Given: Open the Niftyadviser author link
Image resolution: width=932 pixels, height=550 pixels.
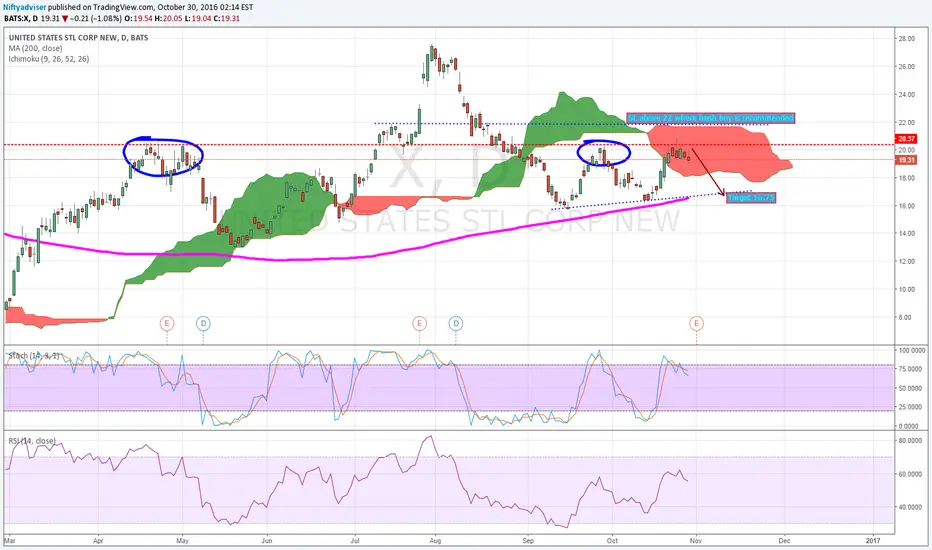Looking at the screenshot, I should 25,7.
